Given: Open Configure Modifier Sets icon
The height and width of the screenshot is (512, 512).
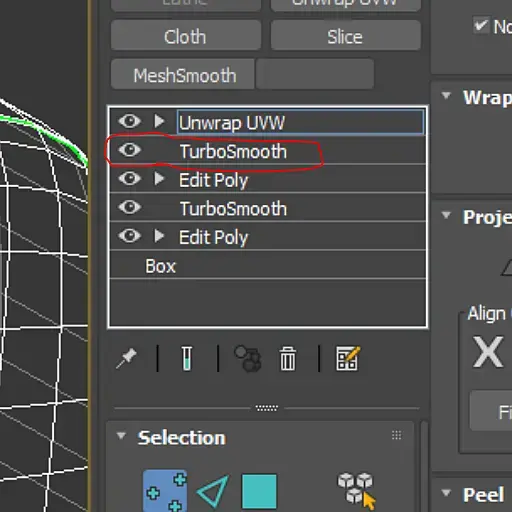Looking at the screenshot, I should (x=347, y=359).
